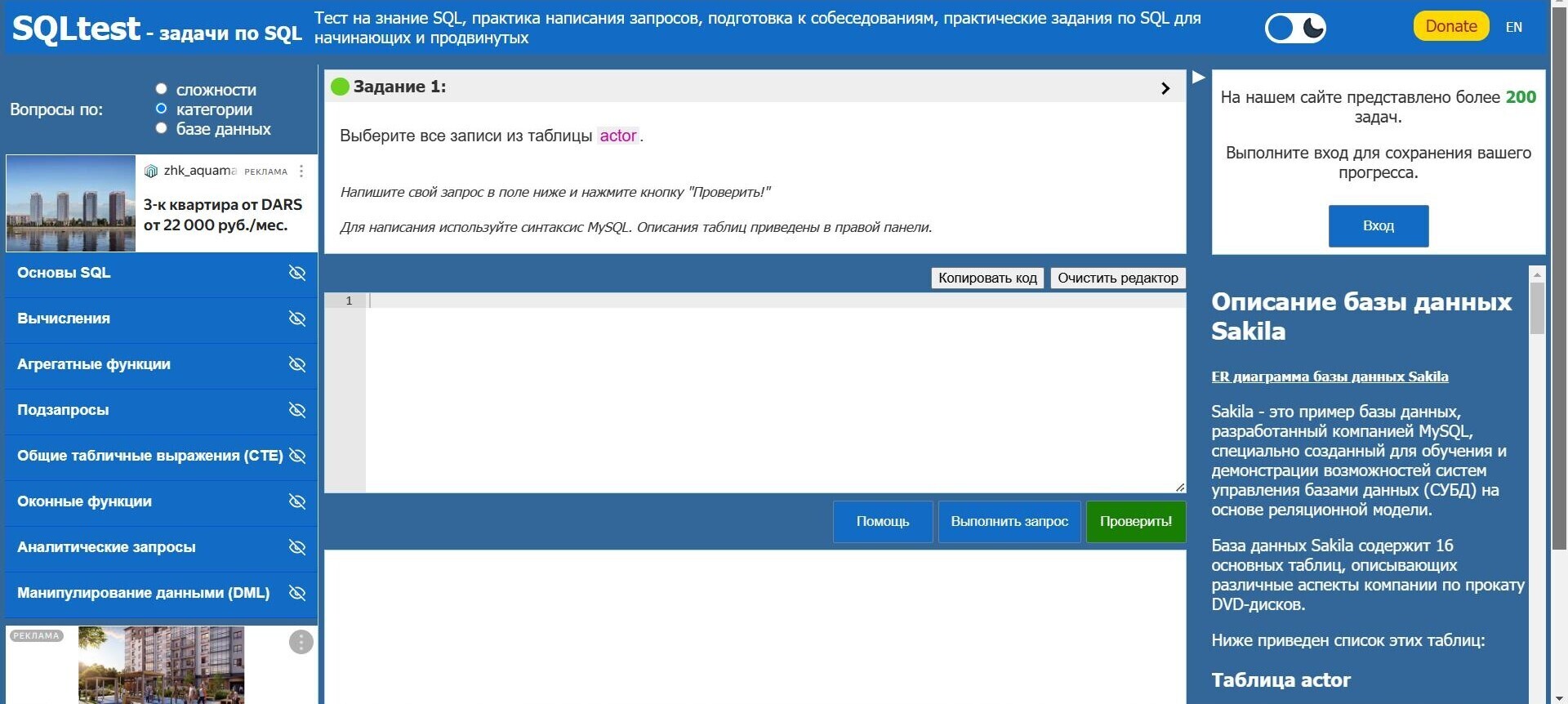
Task: Switch language to EN
Action: (x=1514, y=27)
